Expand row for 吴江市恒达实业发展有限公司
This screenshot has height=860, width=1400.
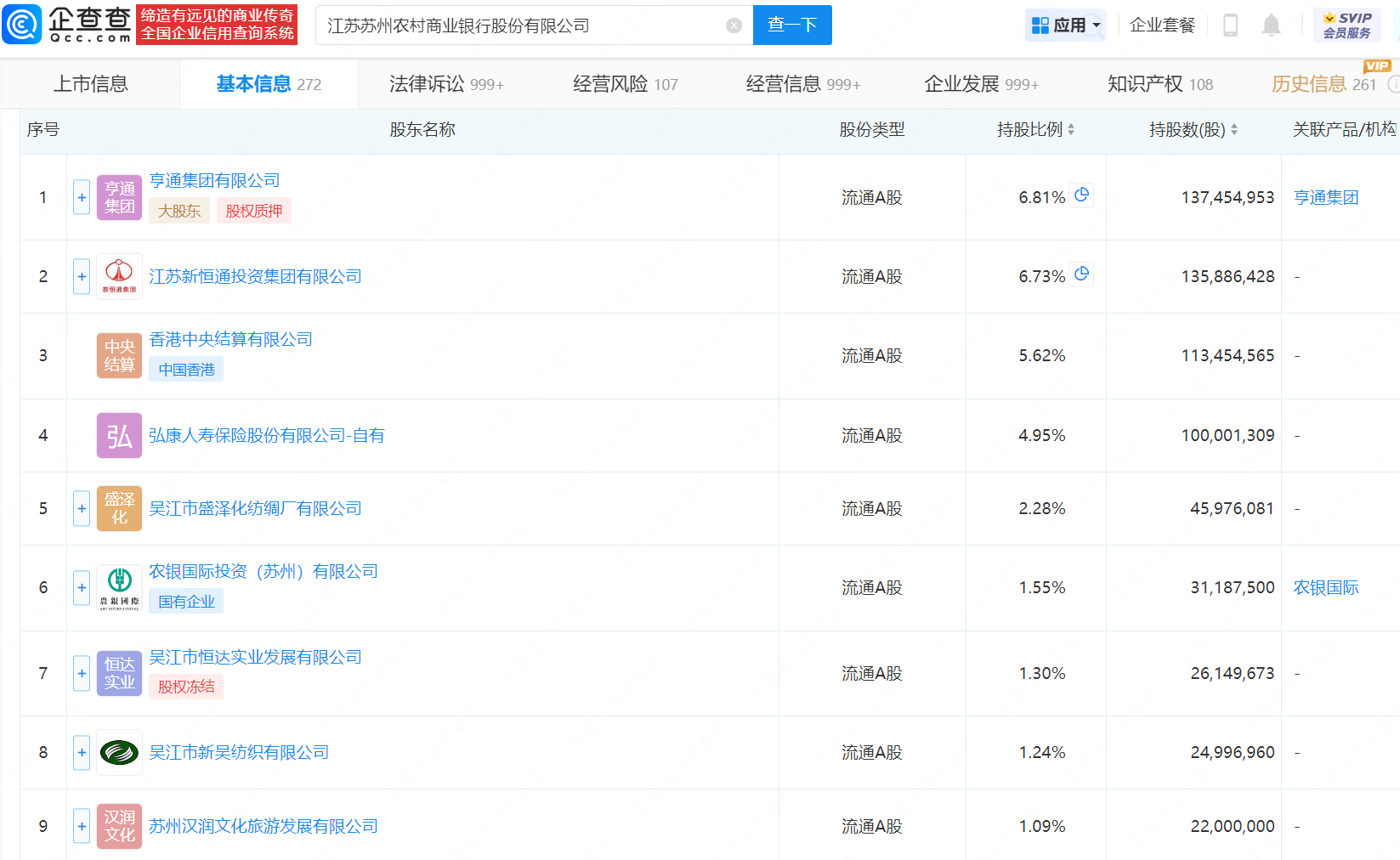pyautogui.click(x=82, y=674)
